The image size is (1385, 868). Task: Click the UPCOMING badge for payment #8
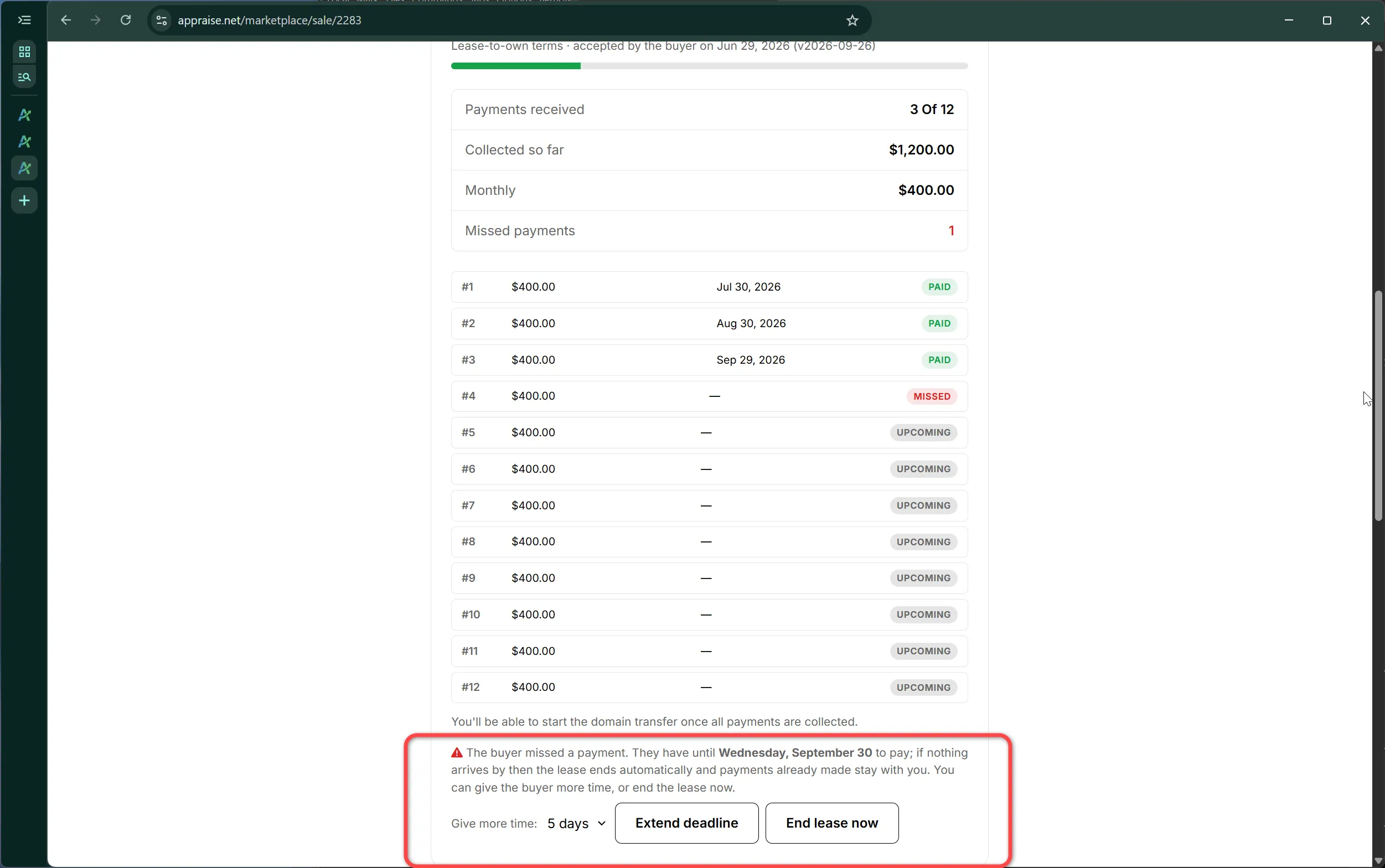pos(923,542)
